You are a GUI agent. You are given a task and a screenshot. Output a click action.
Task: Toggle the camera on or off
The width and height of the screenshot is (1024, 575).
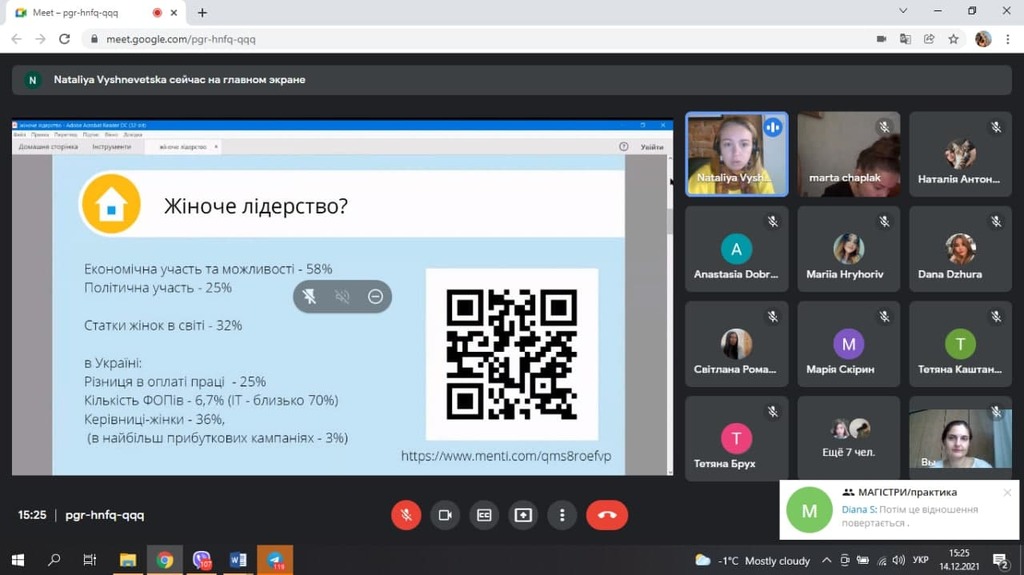[445, 515]
